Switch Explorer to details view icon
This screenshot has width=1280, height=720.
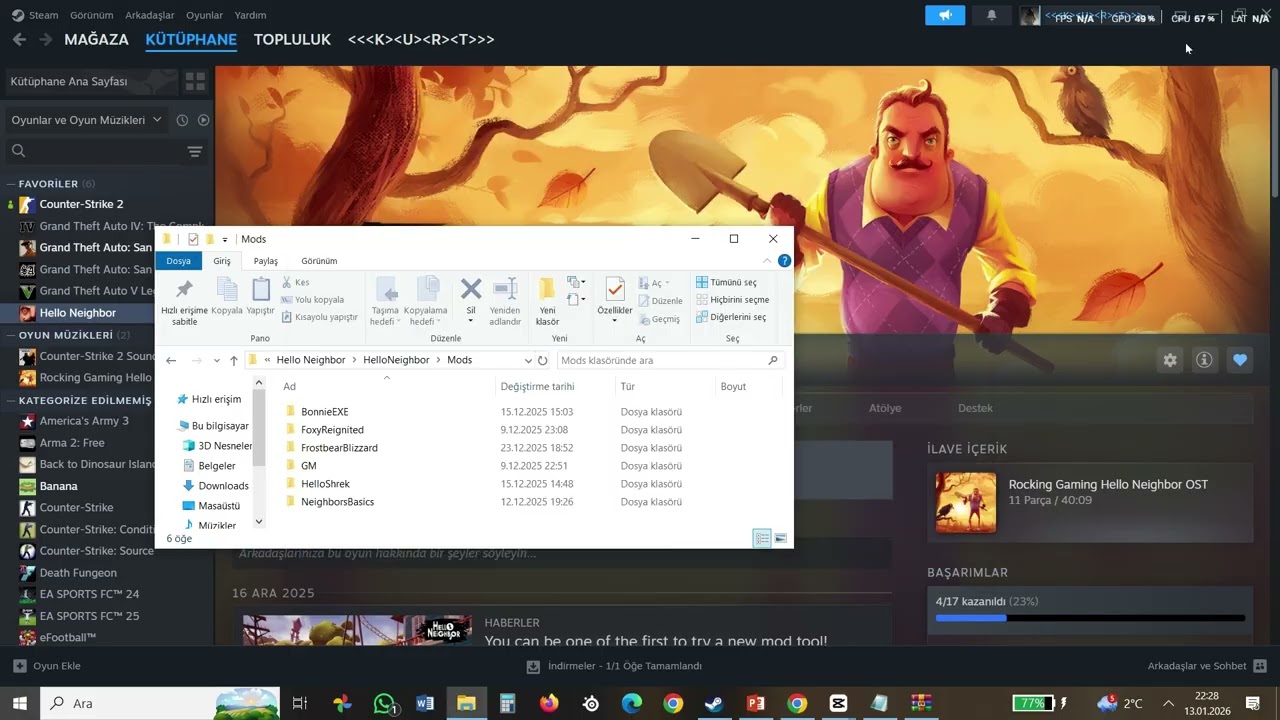click(x=762, y=538)
